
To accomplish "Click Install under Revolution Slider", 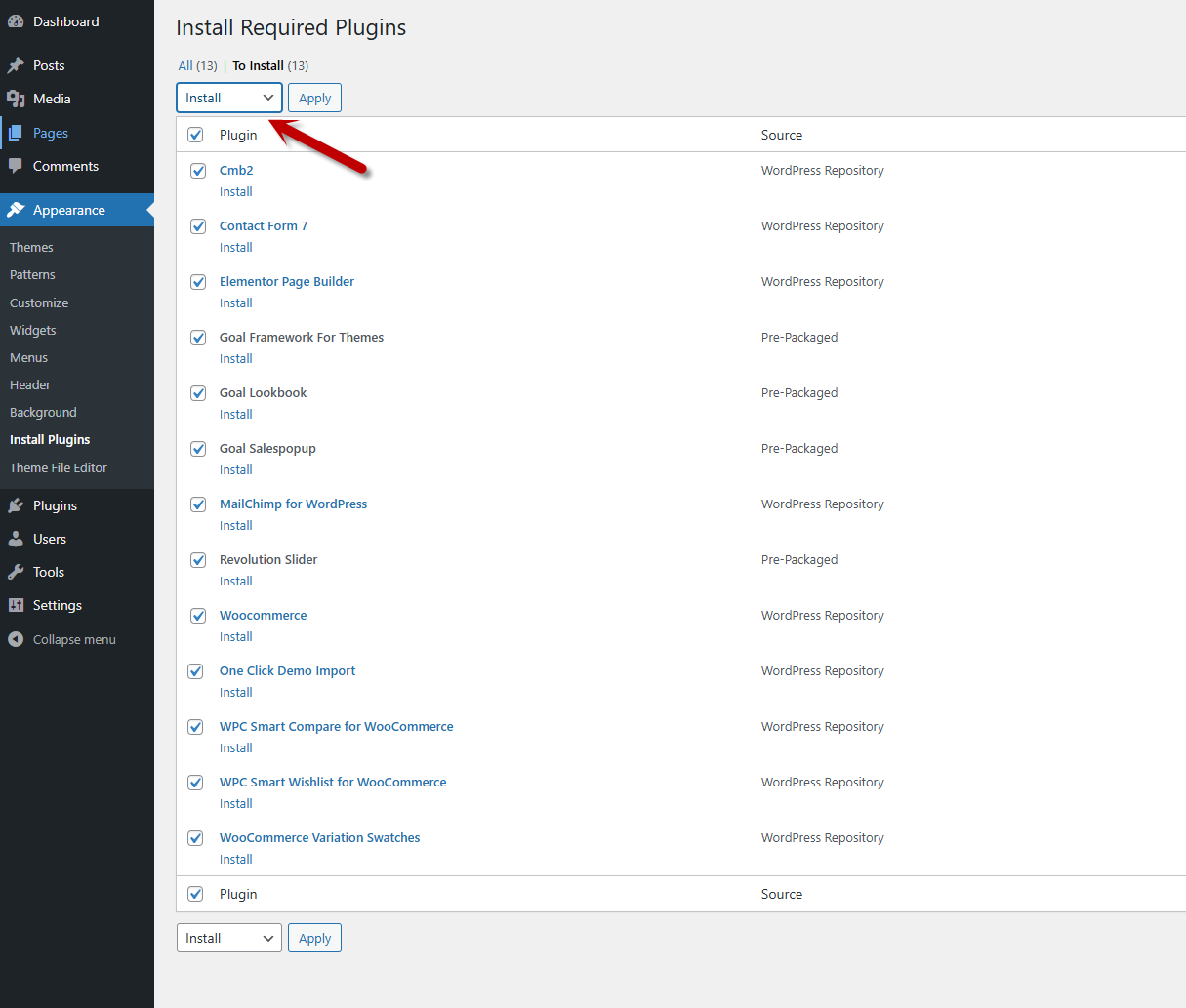I will 236,582.
